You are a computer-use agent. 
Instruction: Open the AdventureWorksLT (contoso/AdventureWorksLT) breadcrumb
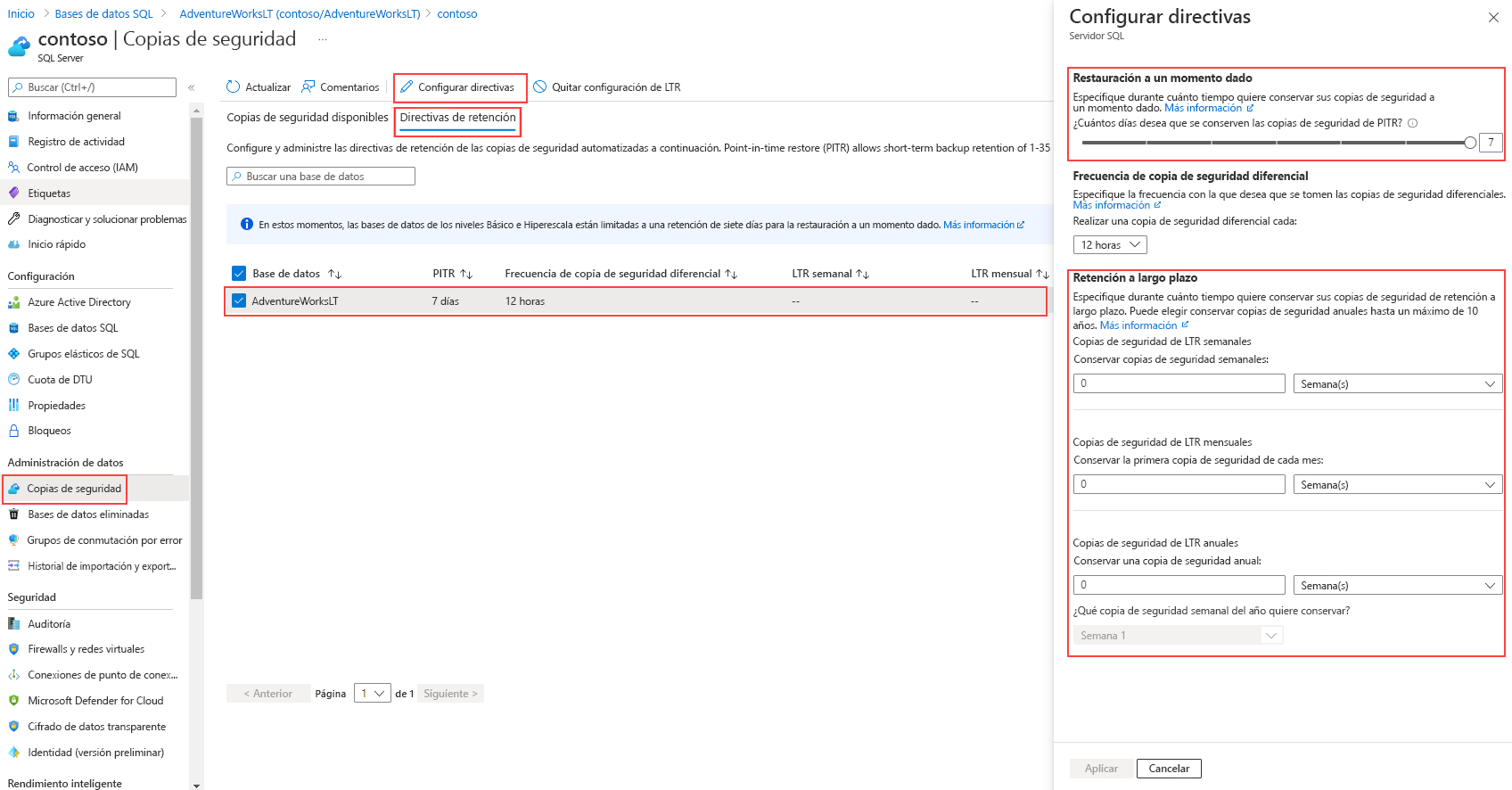coord(300,14)
